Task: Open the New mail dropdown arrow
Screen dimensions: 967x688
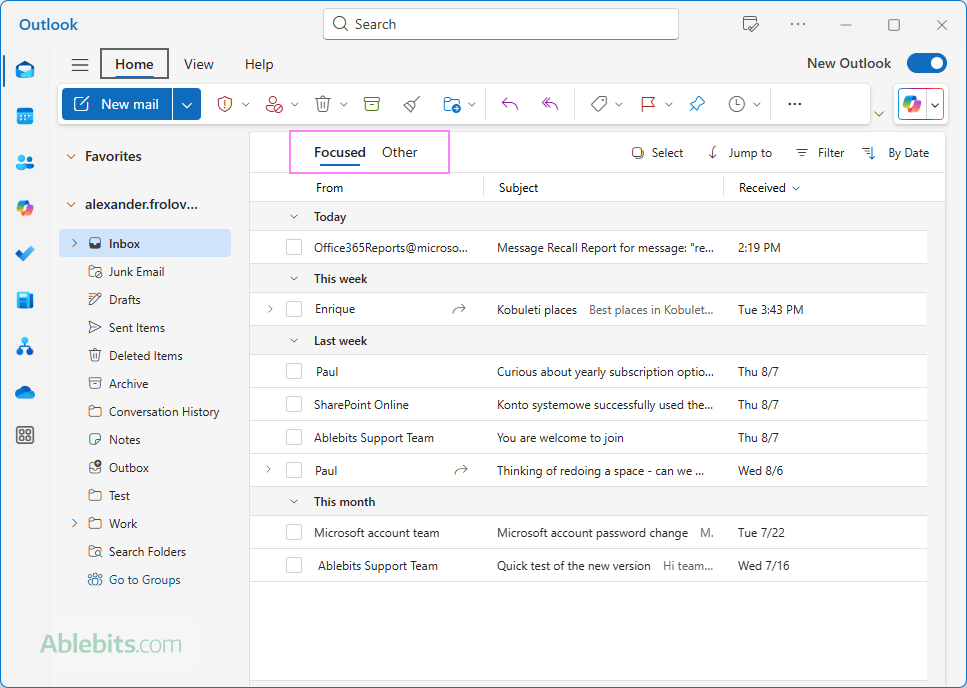Action: tap(187, 104)
